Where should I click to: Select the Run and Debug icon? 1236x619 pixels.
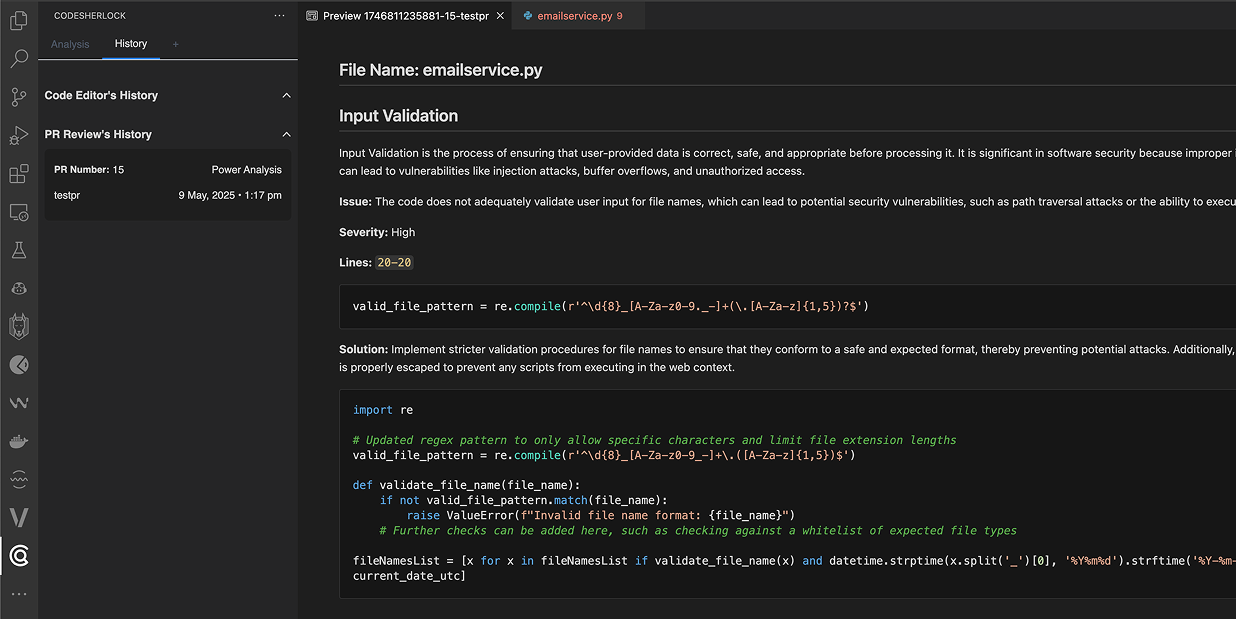coord(19,135)
